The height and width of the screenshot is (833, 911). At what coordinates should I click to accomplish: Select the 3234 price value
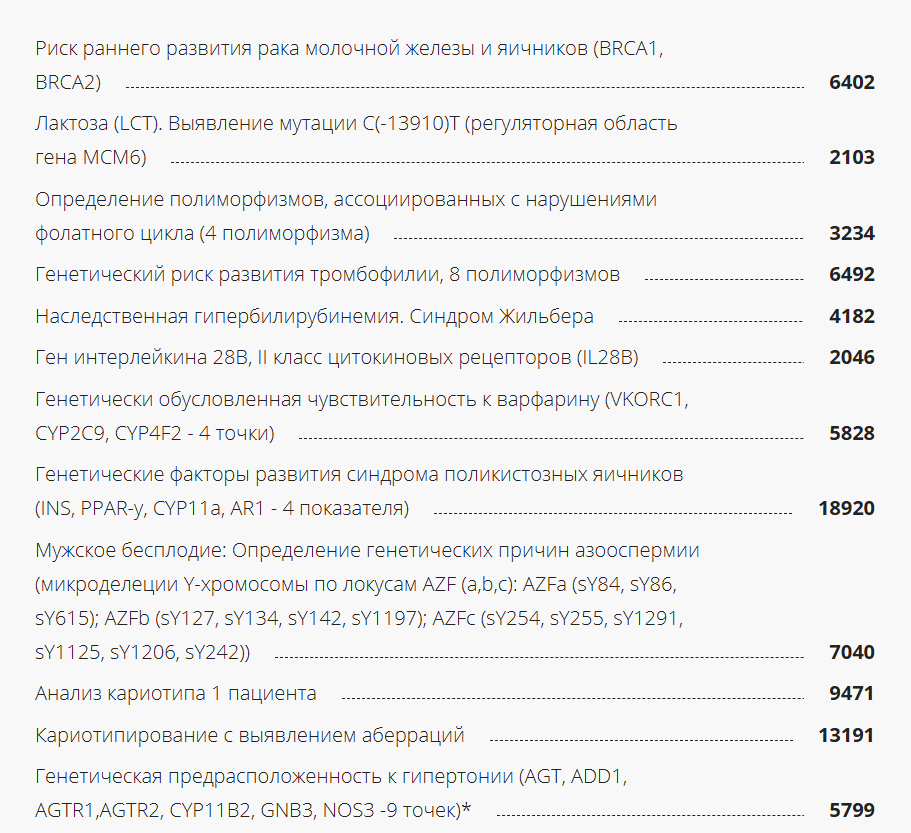[851, 233]
